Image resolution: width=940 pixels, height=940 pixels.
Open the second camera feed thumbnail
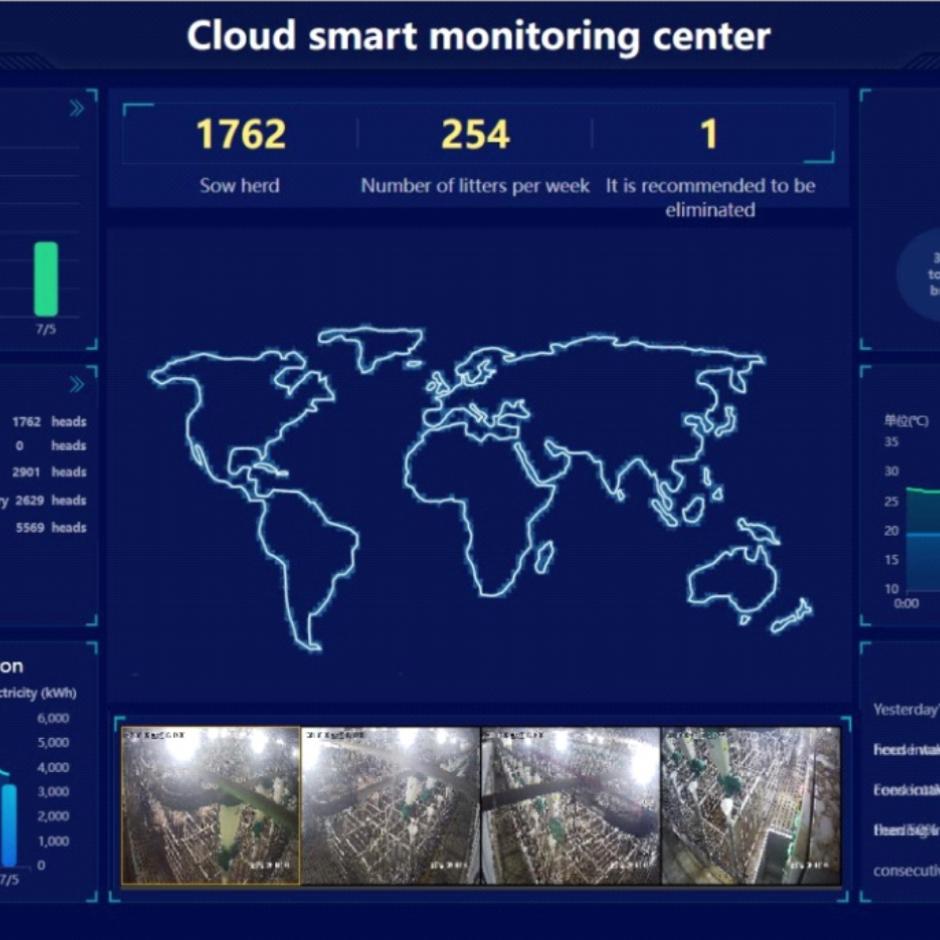click(x=390, y=805)
